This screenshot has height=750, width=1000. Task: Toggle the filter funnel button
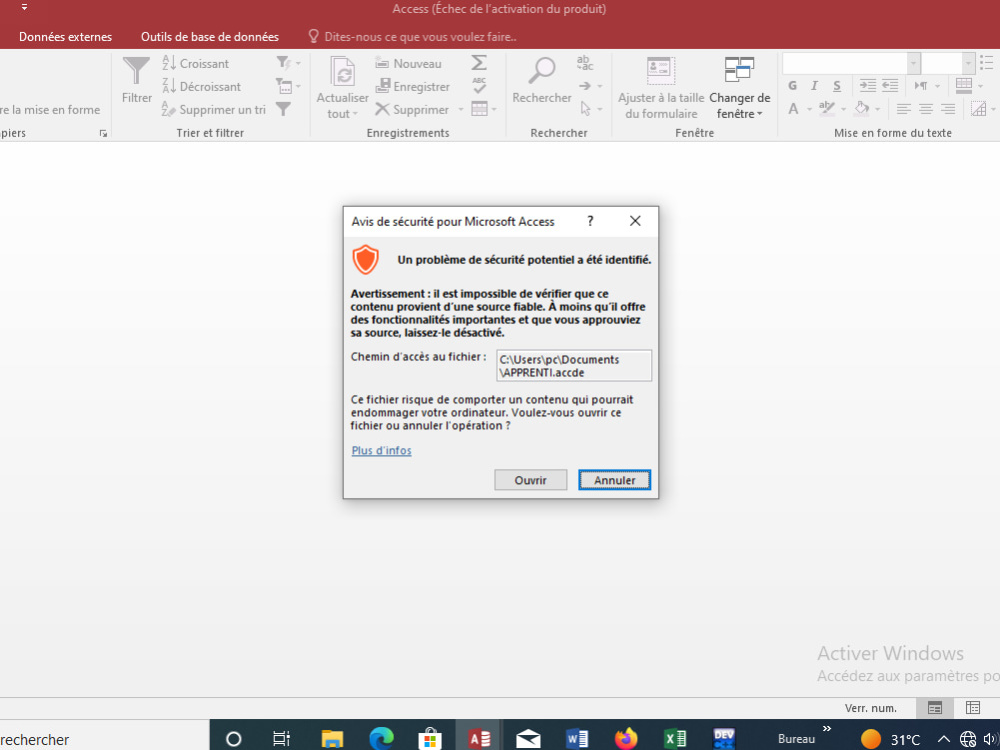[283, 109]
